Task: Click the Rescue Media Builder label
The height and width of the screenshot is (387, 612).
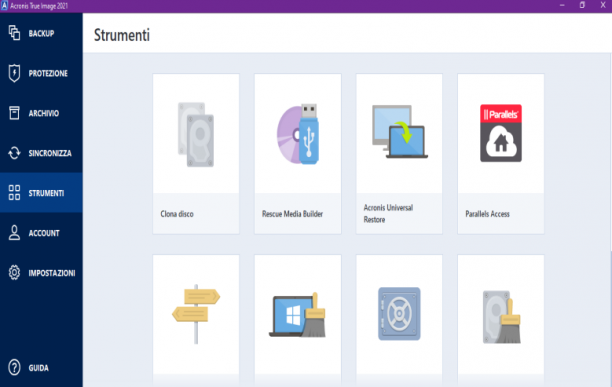Action: pos(292,214)
